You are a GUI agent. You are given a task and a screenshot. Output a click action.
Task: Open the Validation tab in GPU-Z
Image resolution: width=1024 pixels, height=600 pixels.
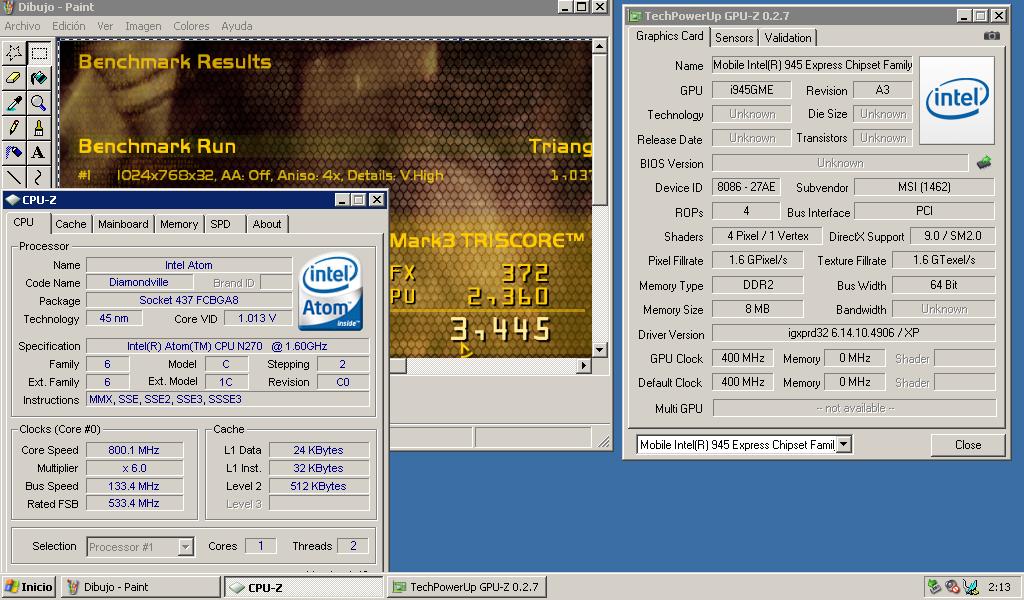[788, 38]
